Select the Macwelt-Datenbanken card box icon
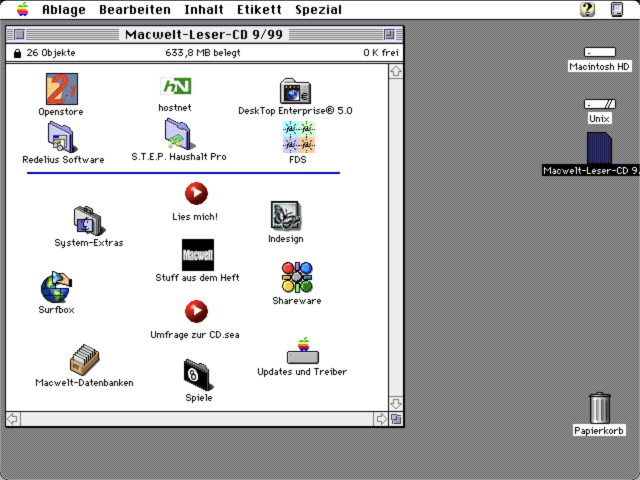This screenshot has height=480, width=640. click(84, 360)
